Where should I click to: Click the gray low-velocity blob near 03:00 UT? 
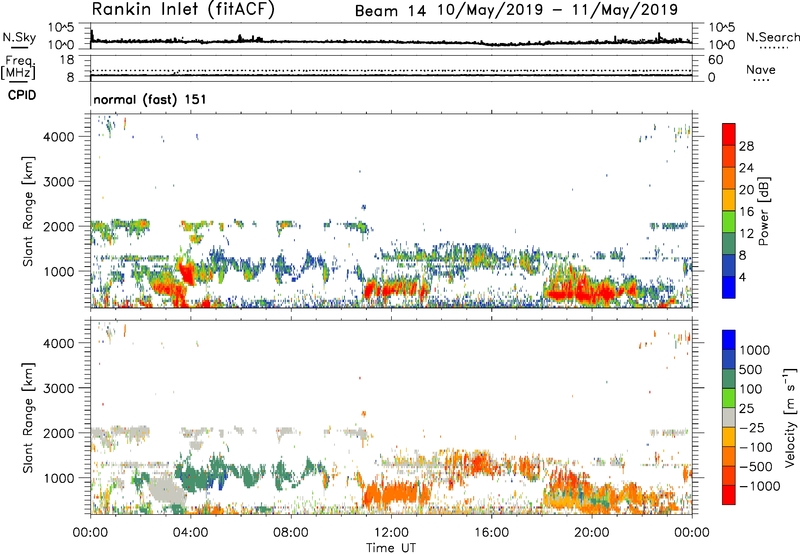(x=166, y=490)
